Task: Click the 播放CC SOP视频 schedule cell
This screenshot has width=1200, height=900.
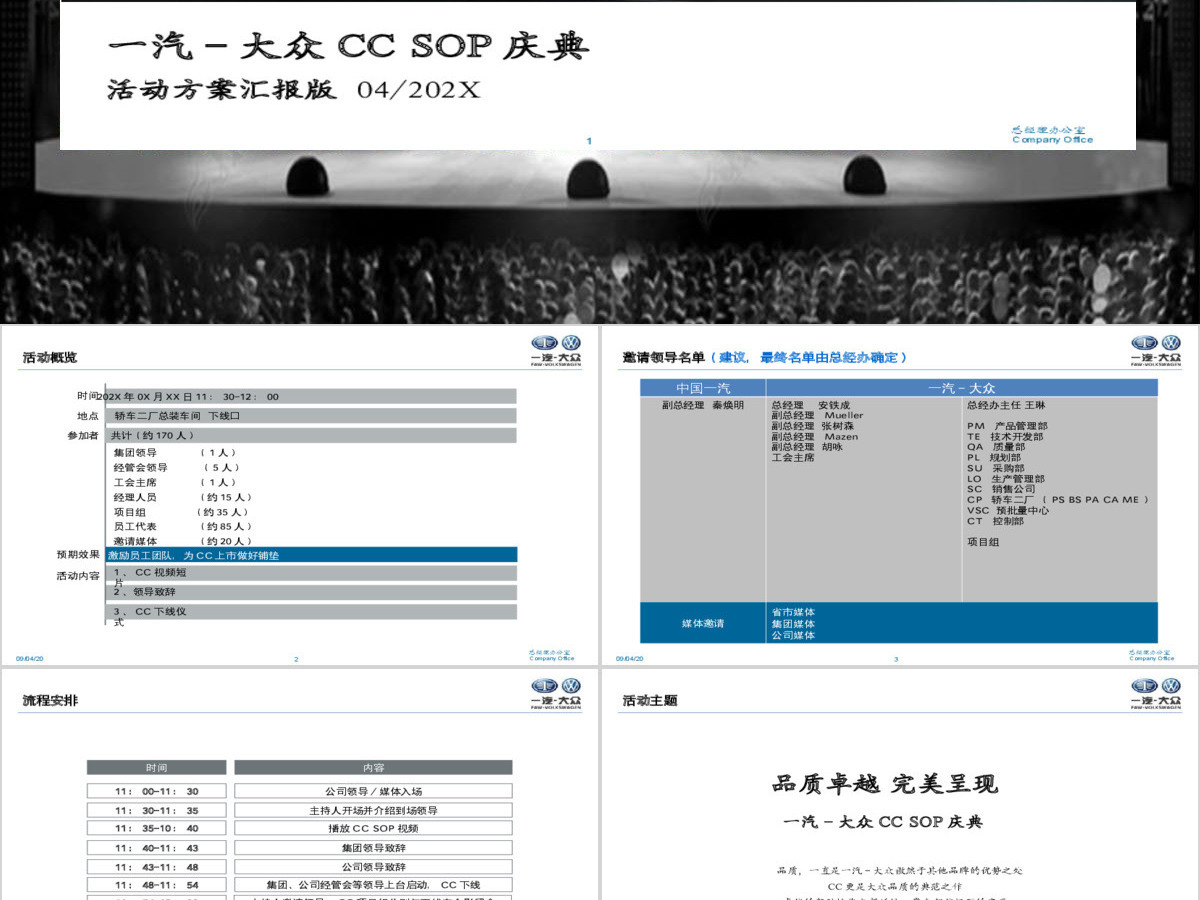Action: (x=373, y=828)
